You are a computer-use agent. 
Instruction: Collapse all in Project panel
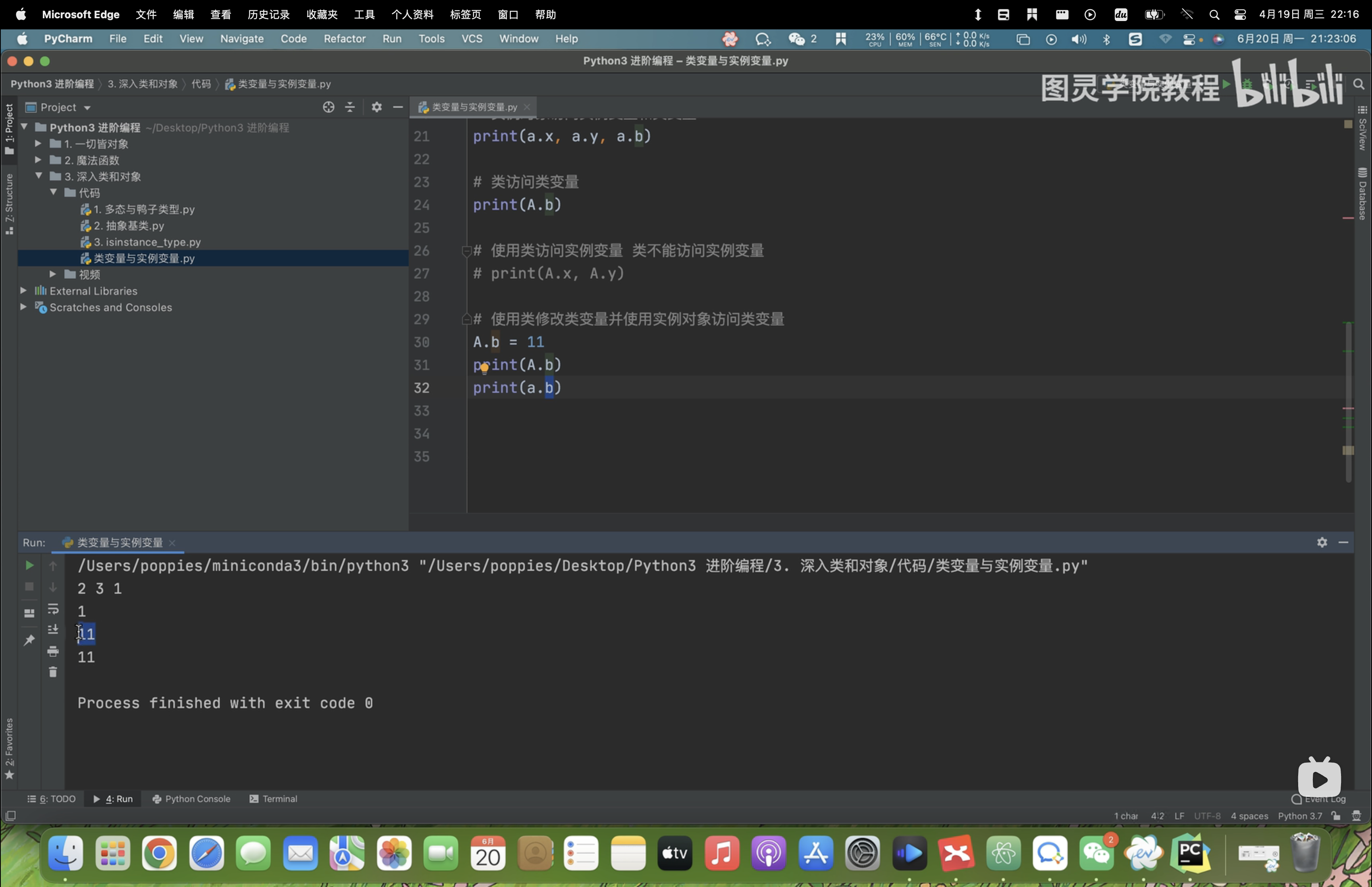pyautogui.click(x=349, y=107)
